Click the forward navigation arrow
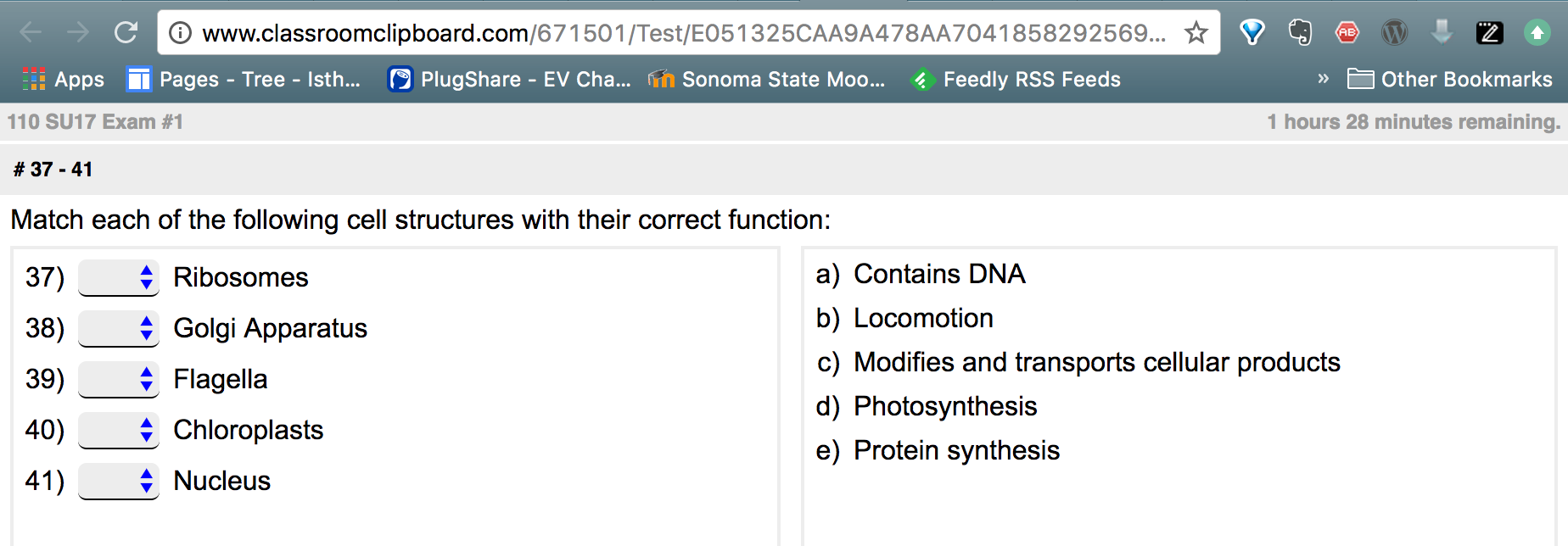The image size is (1568, 546). pyautogui.click(x=78, y=33)
